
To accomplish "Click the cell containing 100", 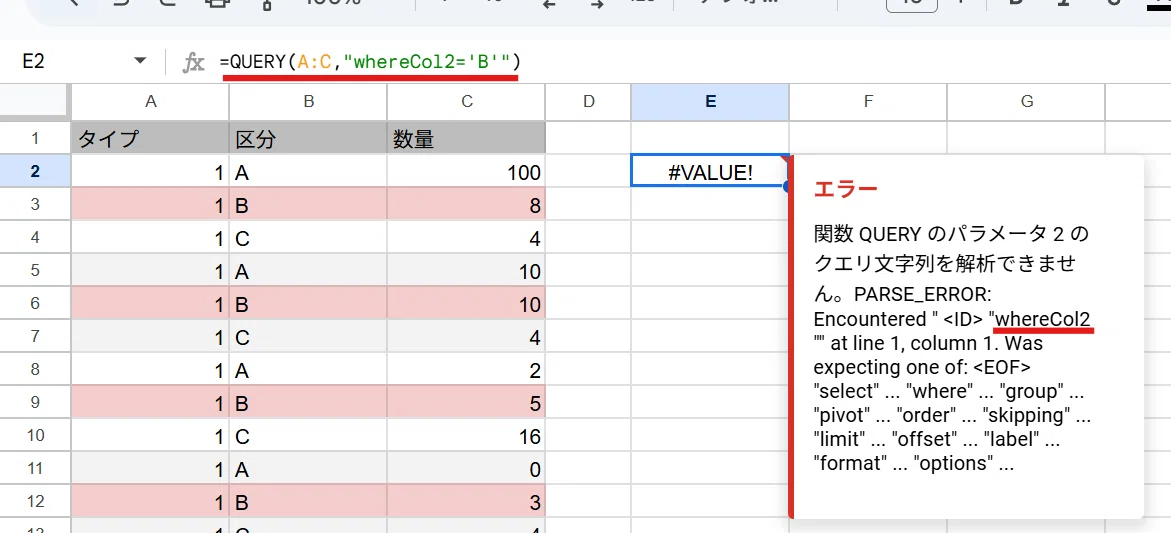I will [467, 172].
